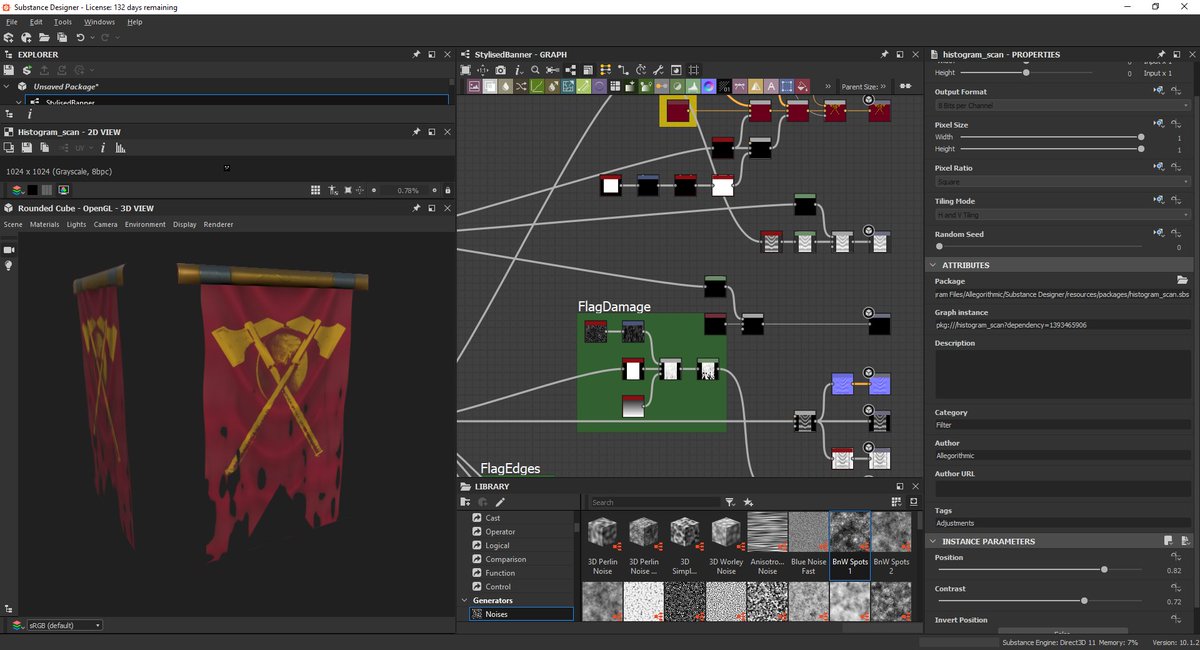
Task: Open the Edit menu
Action: [x=36, y=21]
